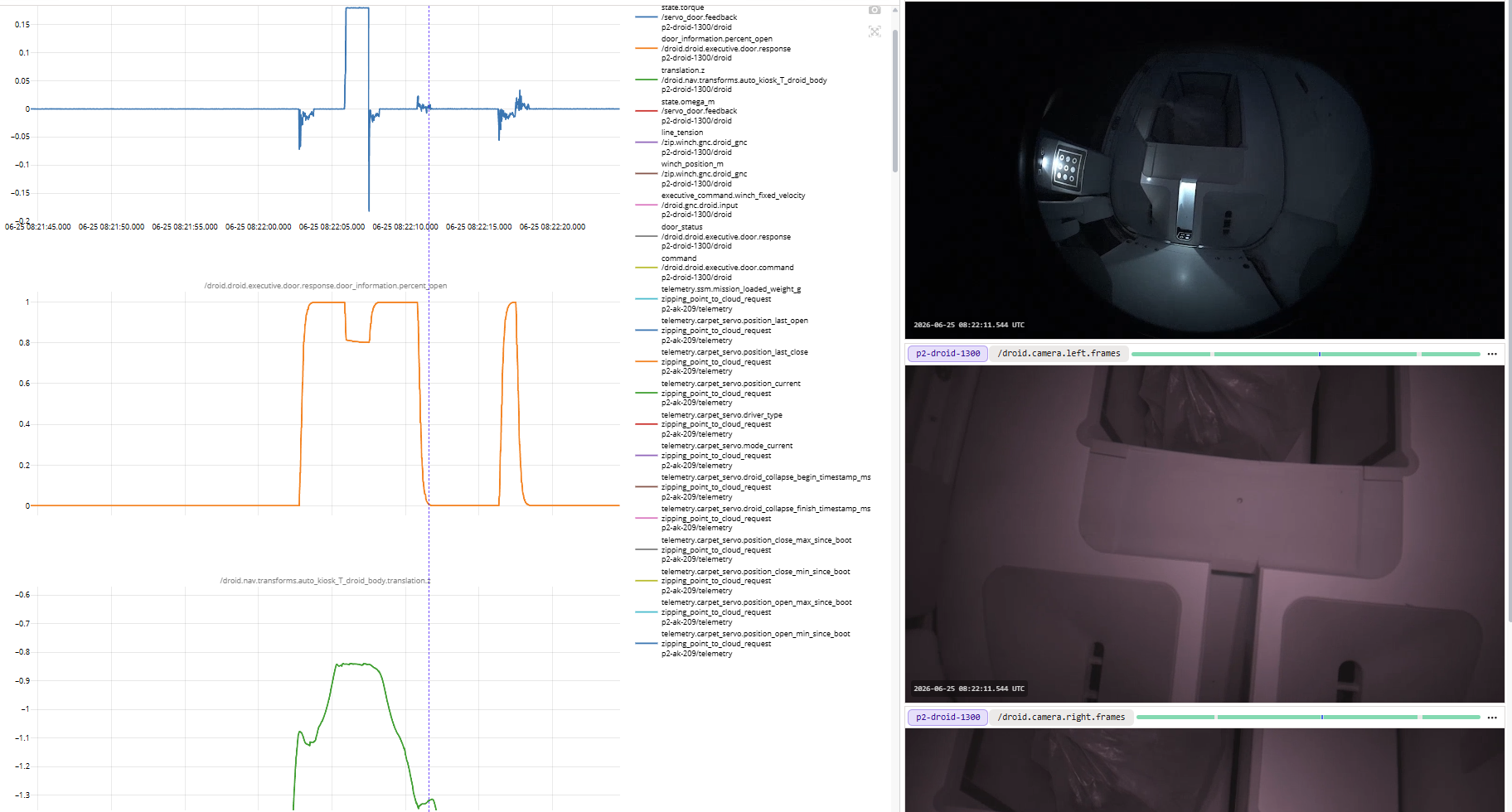Click the left camera video frame
1512x812 pixels.
[1204, 534]
